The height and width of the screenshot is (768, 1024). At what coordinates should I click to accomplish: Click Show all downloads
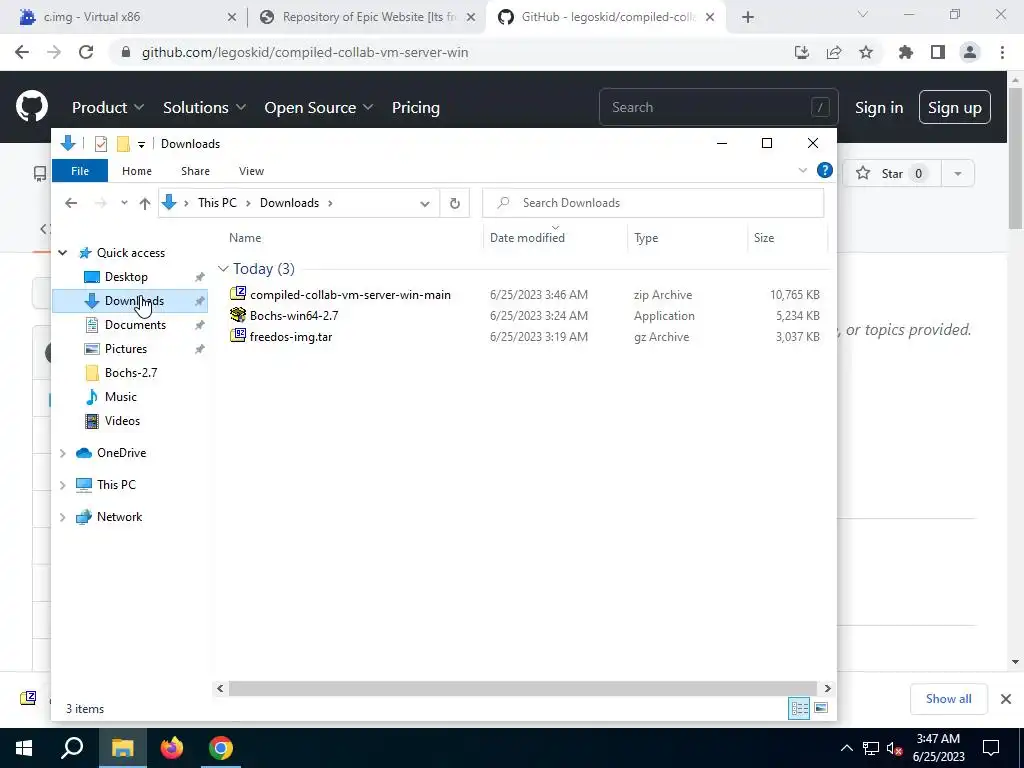[x=948, y=699]
